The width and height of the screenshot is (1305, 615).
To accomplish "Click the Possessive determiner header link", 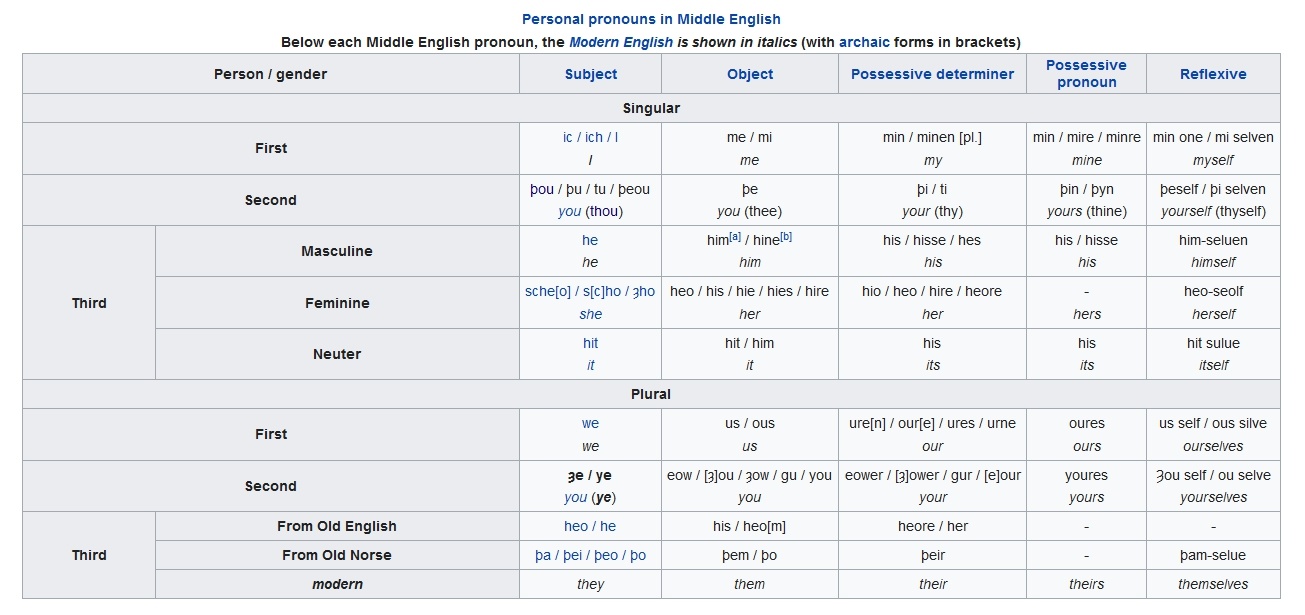I will [x=932, y=74].
